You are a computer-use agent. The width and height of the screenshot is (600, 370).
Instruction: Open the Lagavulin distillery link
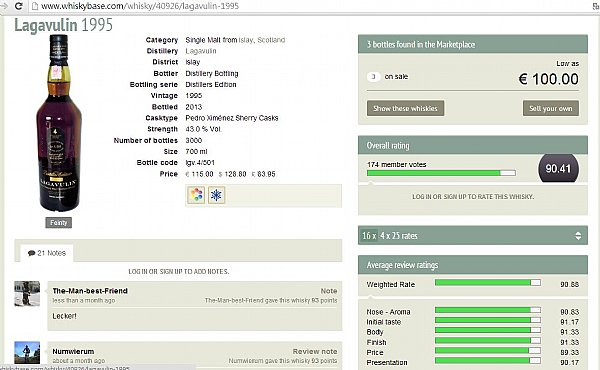pyautogui.click(x=201, y=51)
